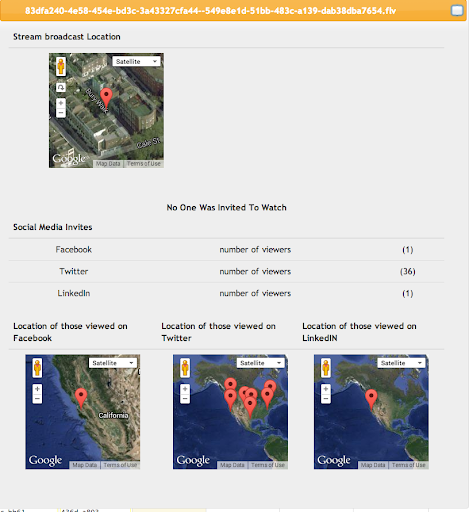Open Terms of Use on broadcast map
Screen dimensions: 469x512
click(144, 164)
